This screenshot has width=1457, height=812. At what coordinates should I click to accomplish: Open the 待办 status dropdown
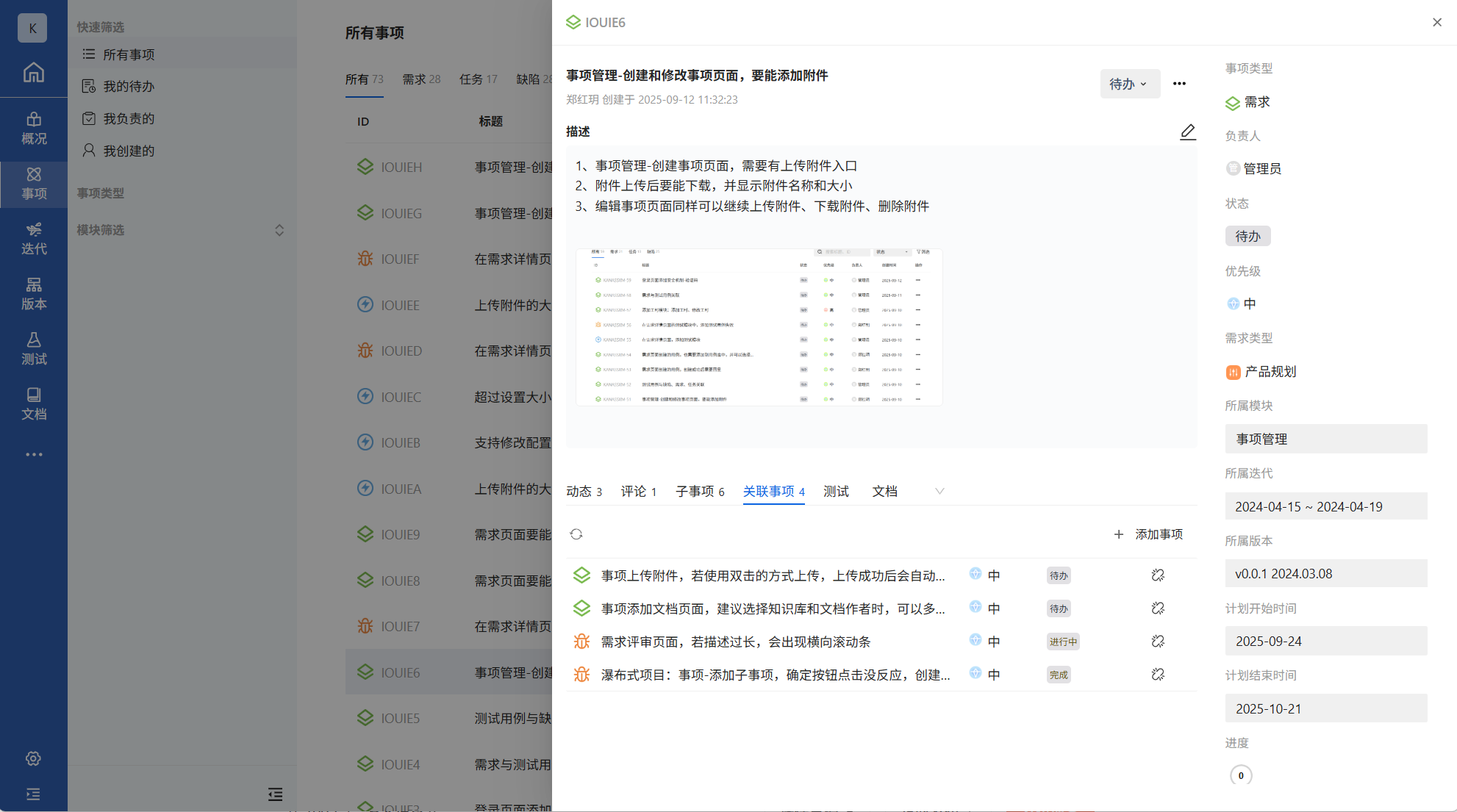pos(1129,84)
